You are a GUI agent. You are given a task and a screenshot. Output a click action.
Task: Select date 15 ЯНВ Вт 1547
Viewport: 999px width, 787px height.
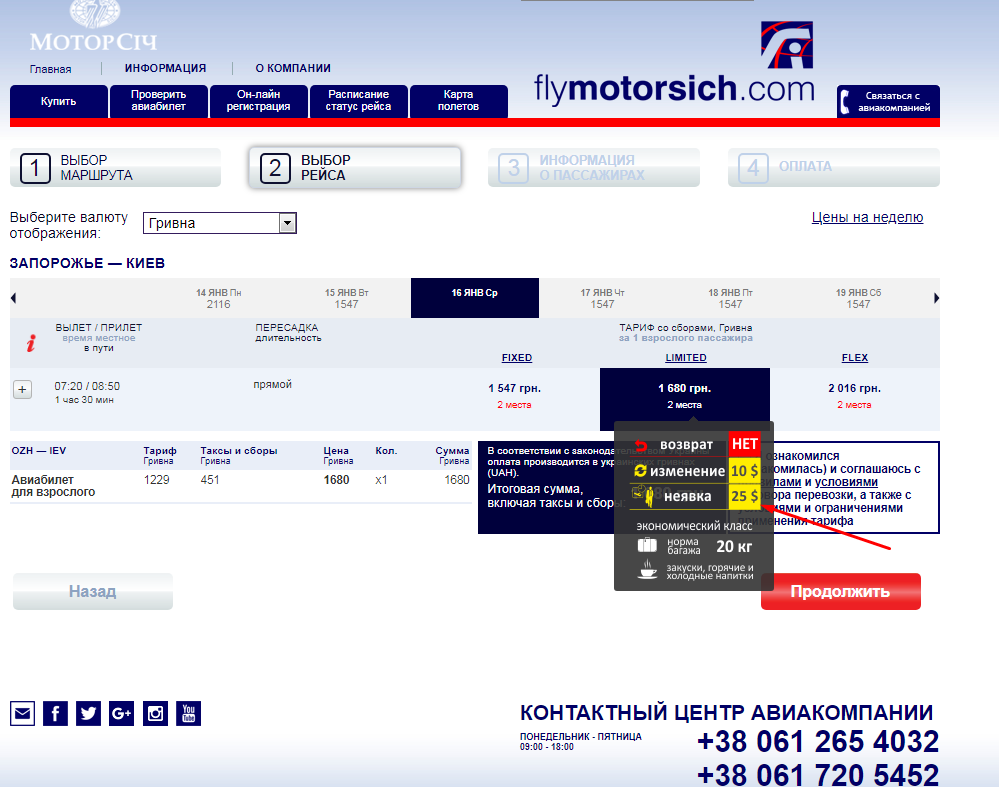click(347, 298)
